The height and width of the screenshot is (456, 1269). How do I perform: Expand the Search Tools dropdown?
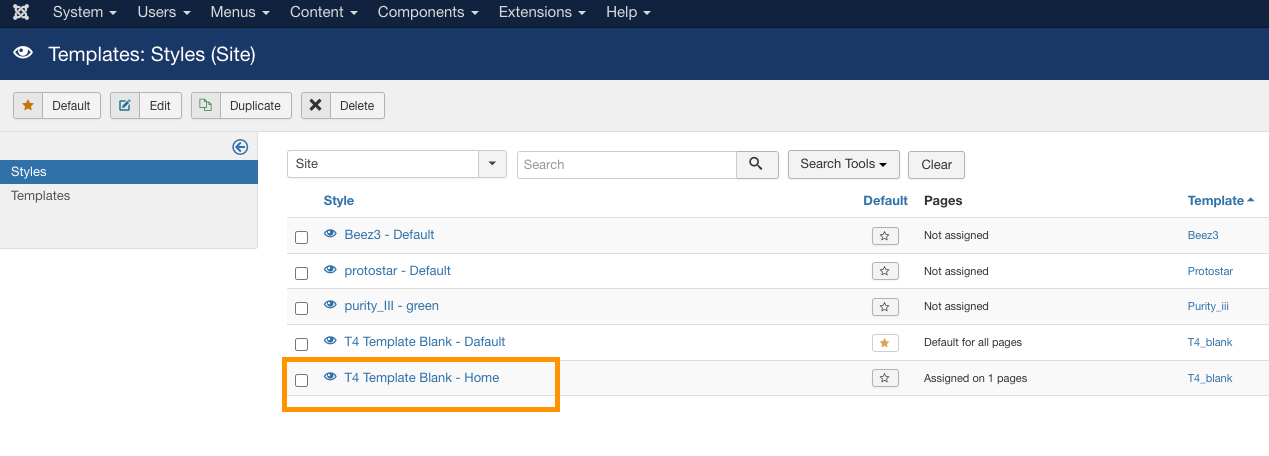point(843,164)
